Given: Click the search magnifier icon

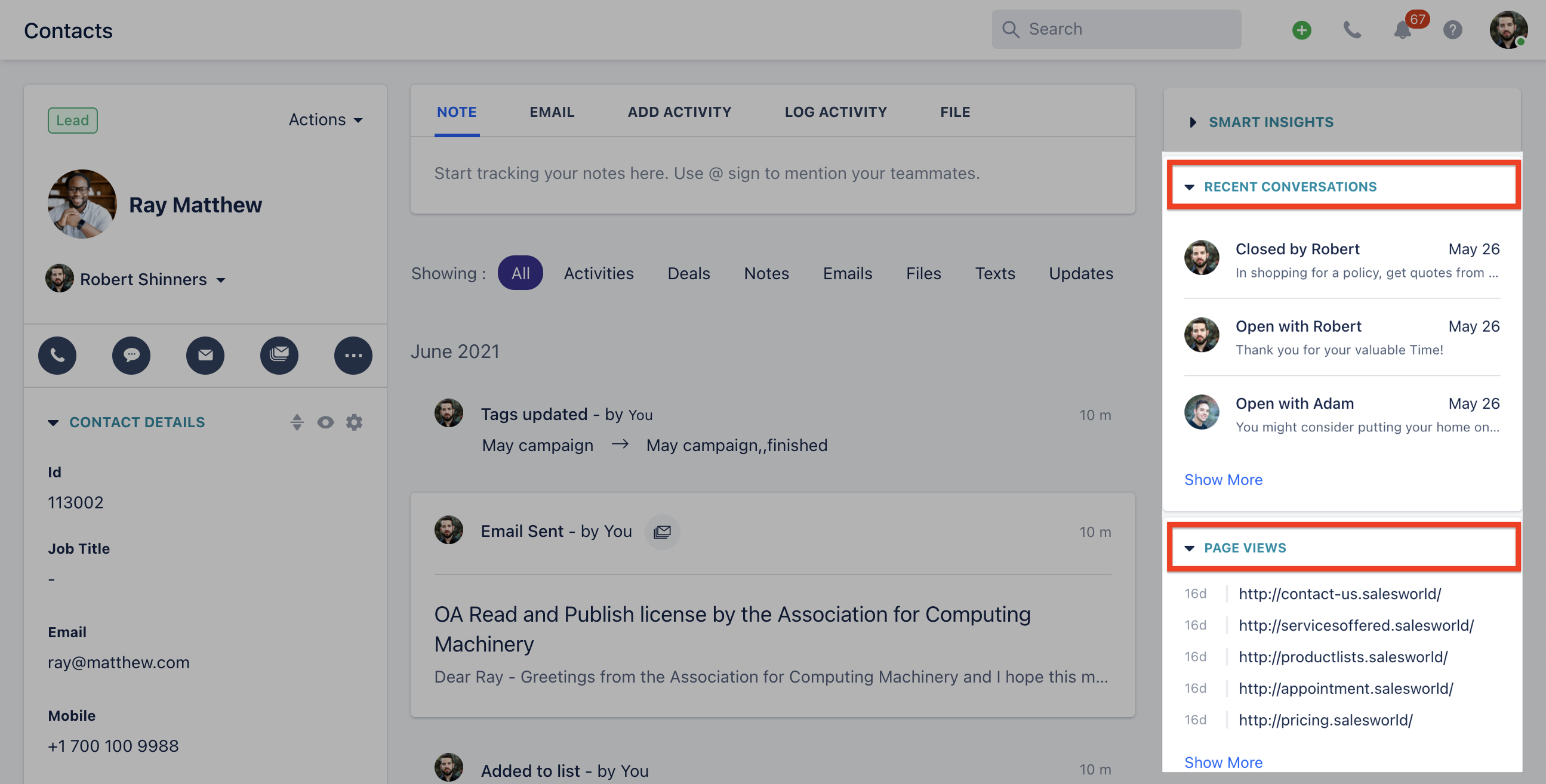Looking at the screenshot, I should tap(1011, 29).
